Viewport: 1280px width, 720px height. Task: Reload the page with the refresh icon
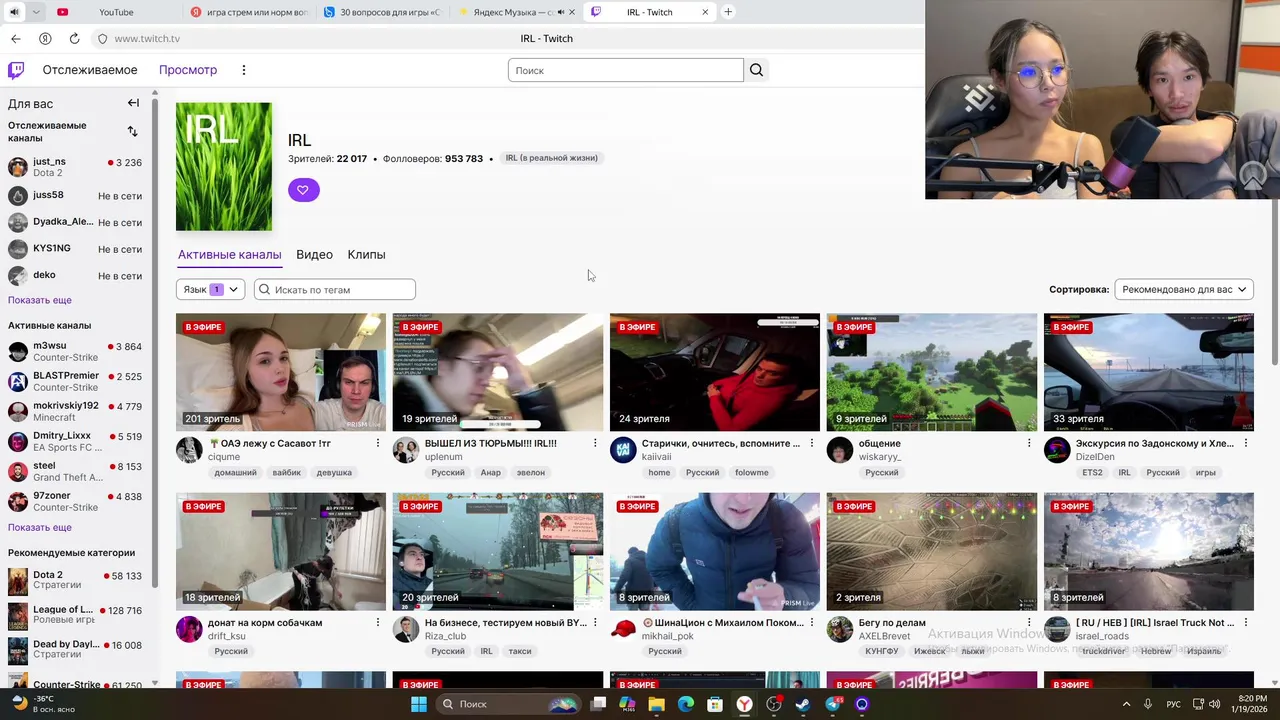[x=74, y=38]
